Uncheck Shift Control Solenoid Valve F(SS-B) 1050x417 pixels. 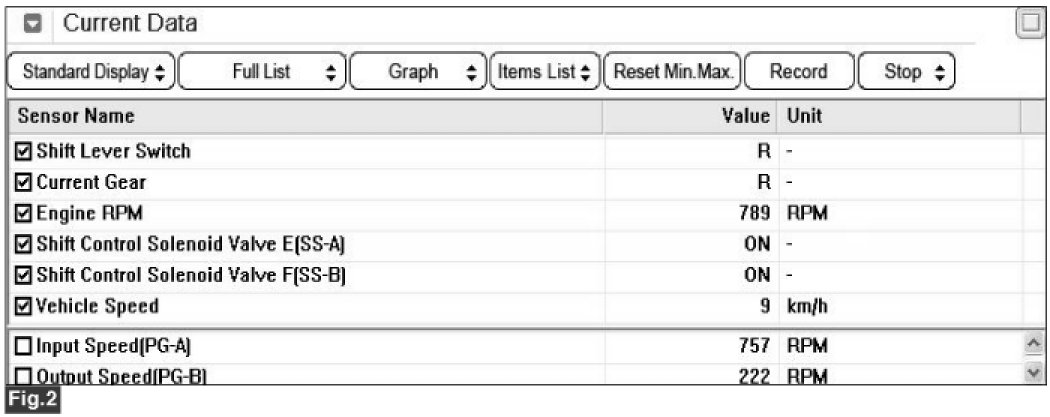[x=23, y=275]
